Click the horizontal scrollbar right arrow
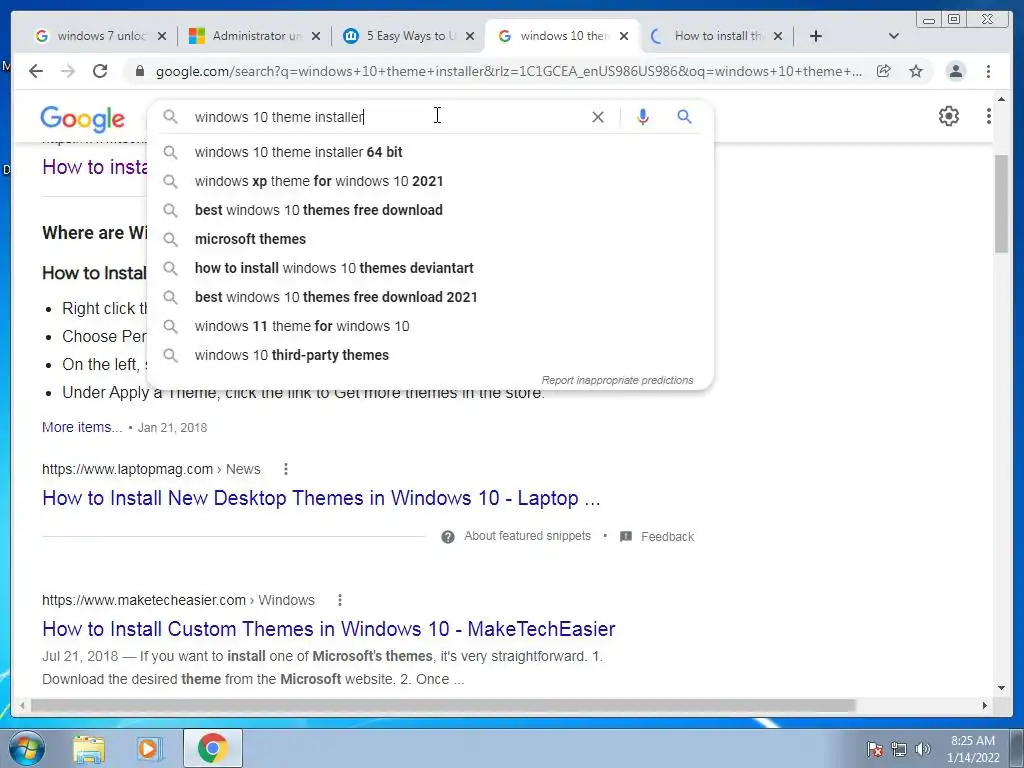This screenshot has height=768, width=1024. point(985,705)
